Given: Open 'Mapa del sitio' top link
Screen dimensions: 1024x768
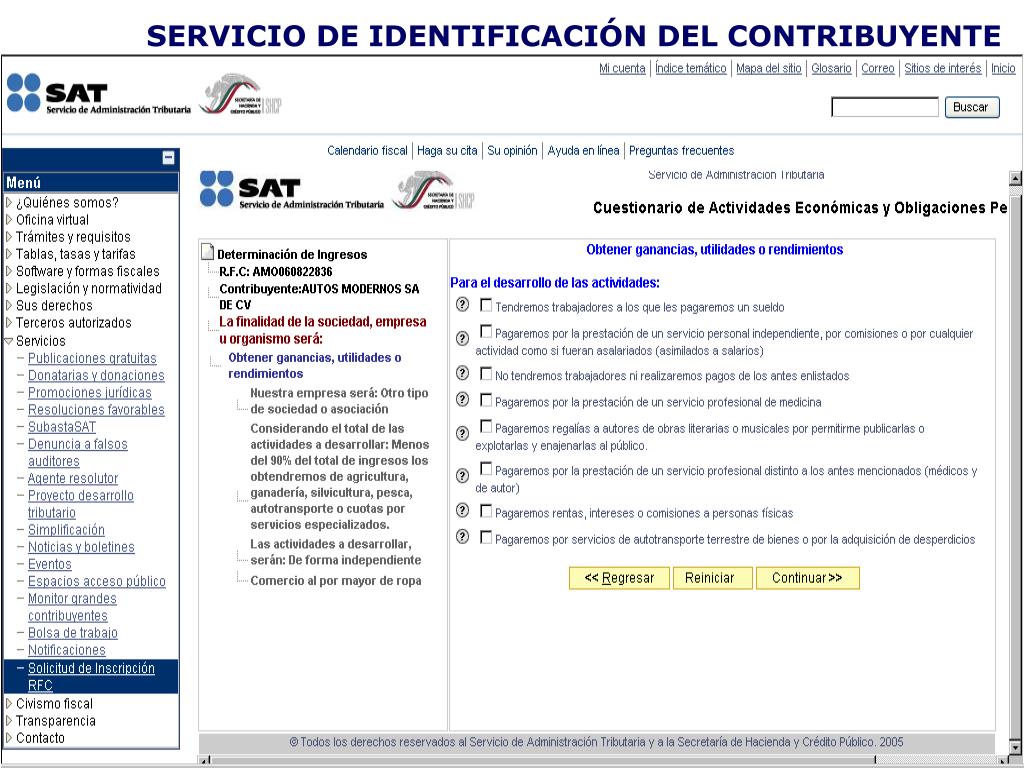Looking at the screenshot, I should (x=769, y=68).
